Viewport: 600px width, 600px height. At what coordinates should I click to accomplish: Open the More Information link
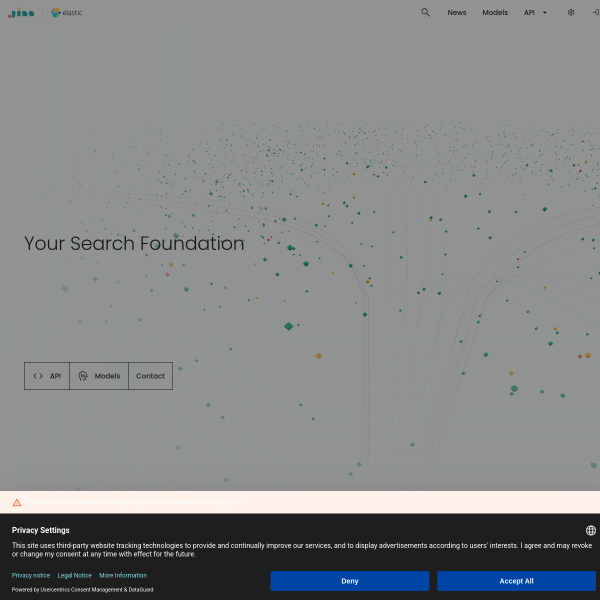click(x=123, y=575)
